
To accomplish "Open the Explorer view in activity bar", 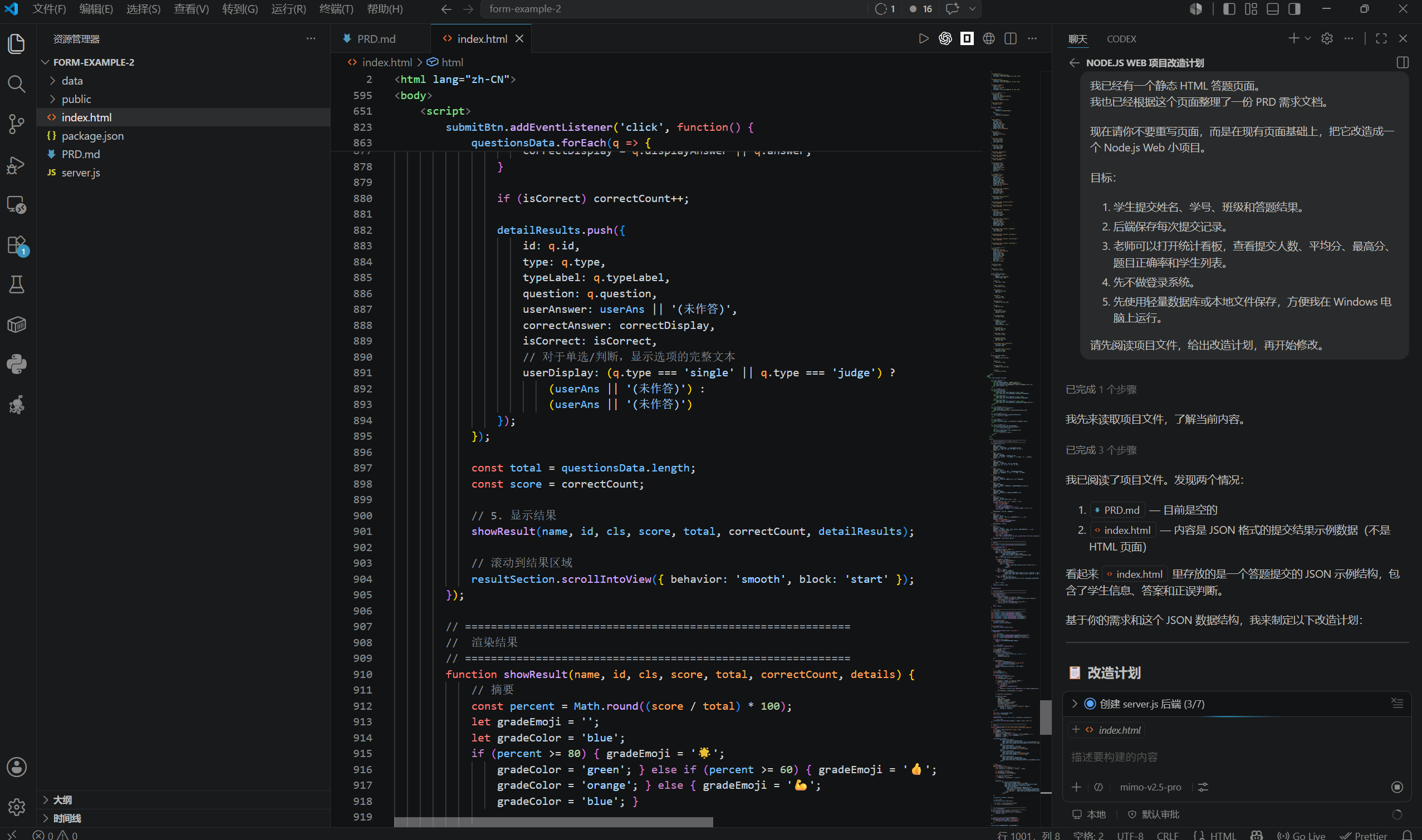I will 16,44.
